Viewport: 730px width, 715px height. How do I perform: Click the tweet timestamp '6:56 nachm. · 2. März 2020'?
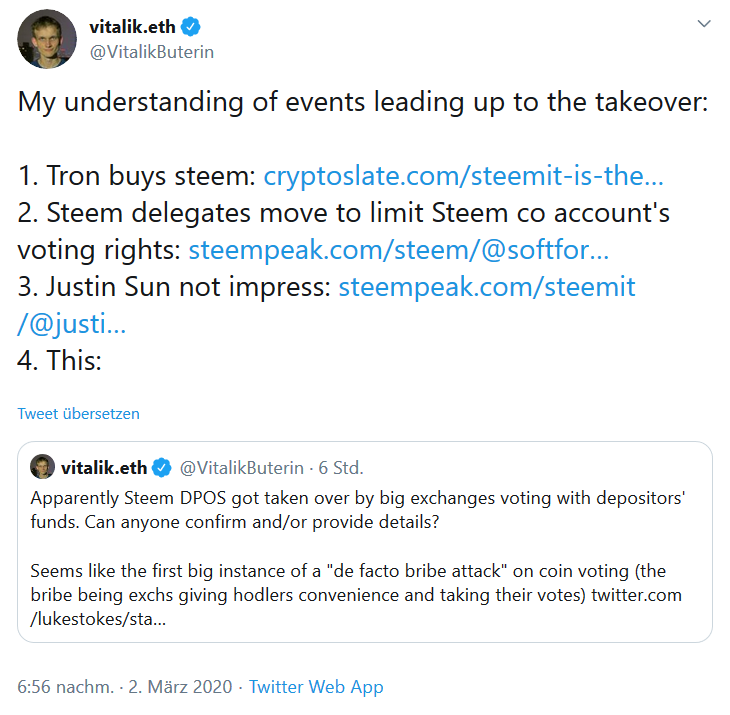pos(125,687)
